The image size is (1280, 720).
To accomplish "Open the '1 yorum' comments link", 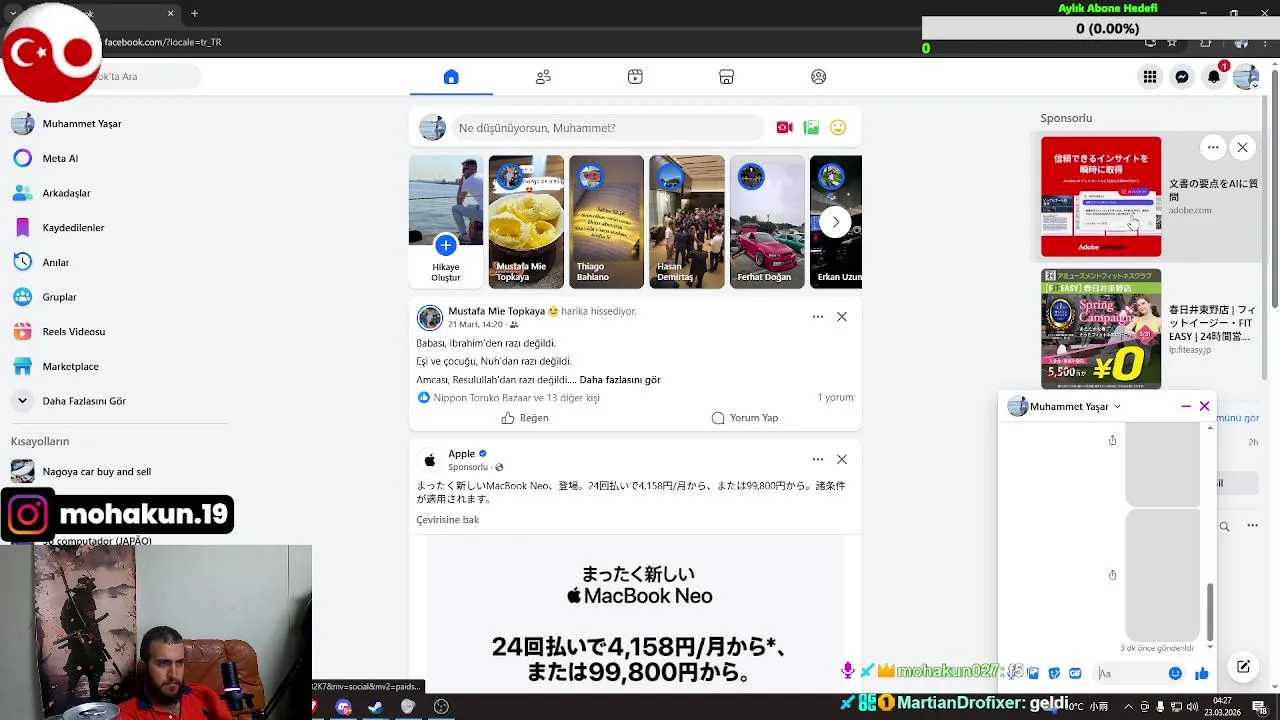I will [x=835, y=397].
